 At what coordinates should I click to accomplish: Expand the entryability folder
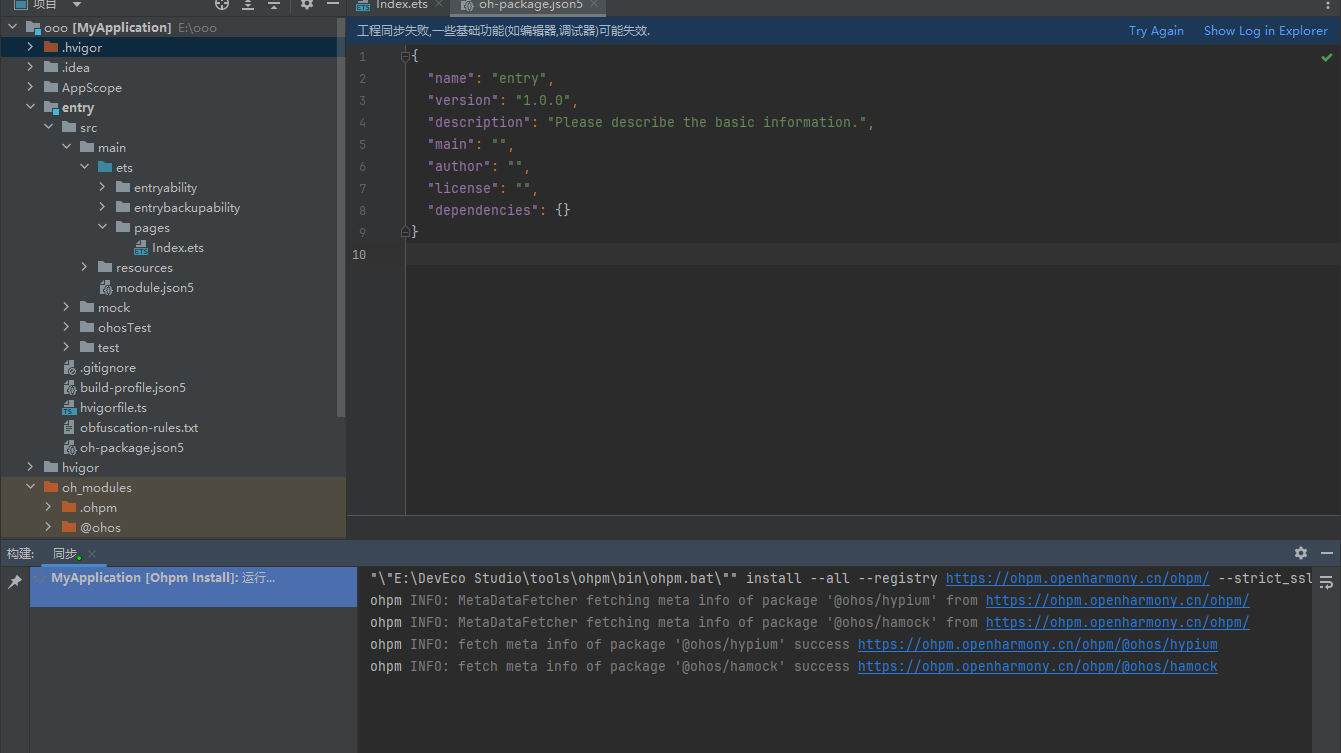pos(102,187)
